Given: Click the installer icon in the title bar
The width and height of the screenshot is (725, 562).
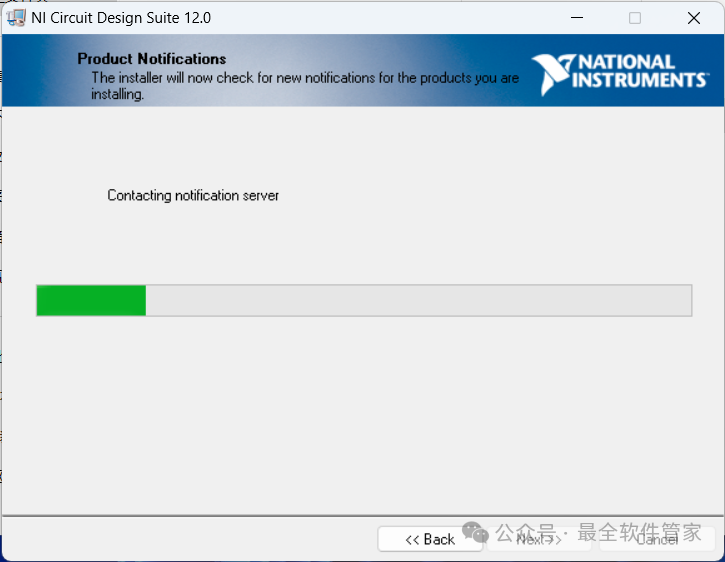Looking at the screenshot, I should point(16,18).
